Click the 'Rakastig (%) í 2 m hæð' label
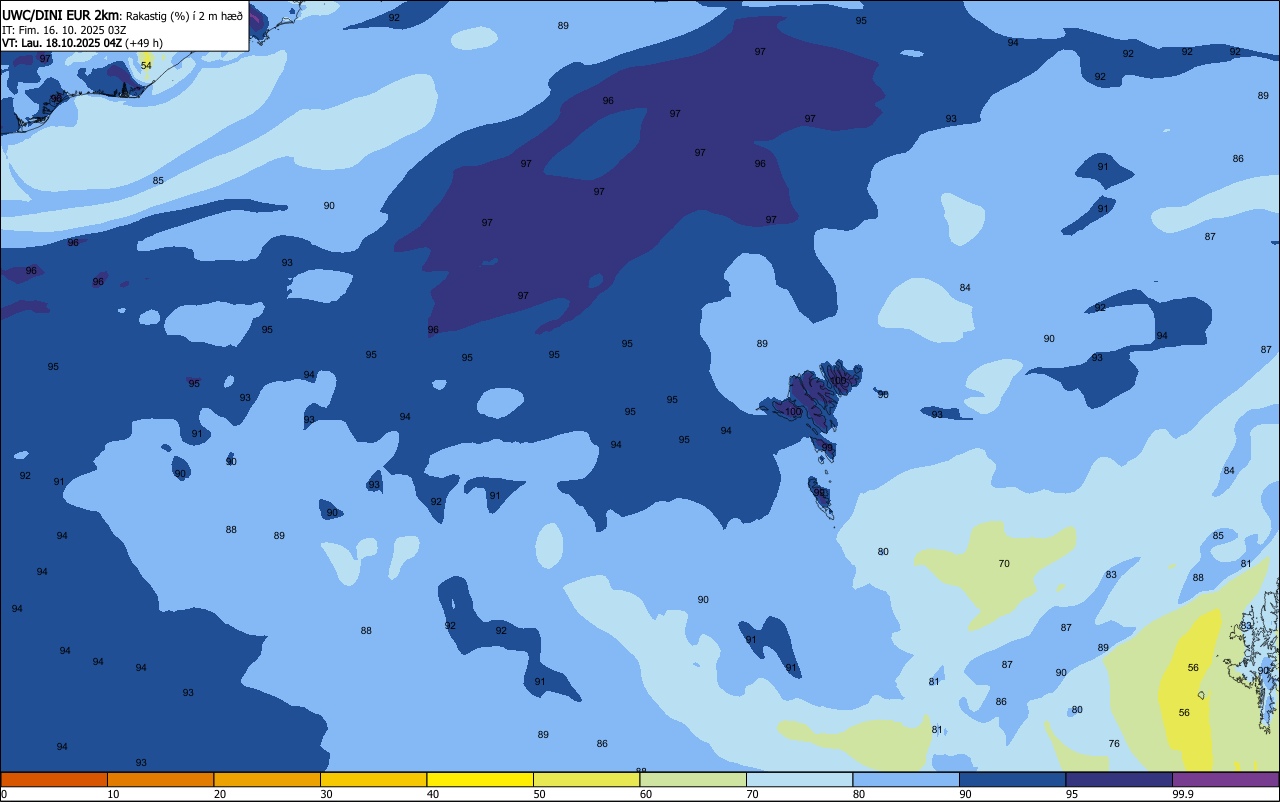The height and width of the screenshot is (802, 1280). (183, 15)
